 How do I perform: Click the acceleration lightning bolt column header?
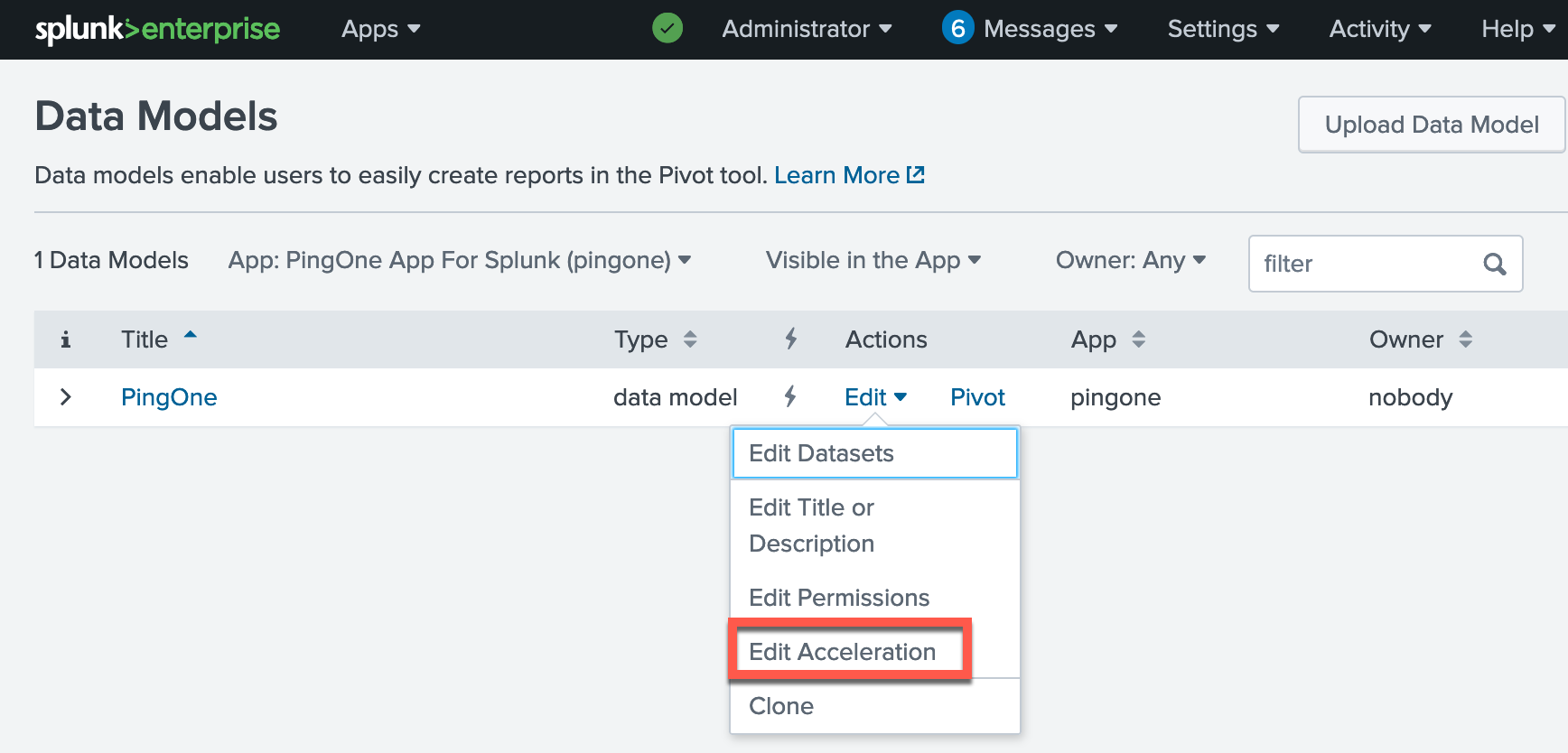(791, 339)
